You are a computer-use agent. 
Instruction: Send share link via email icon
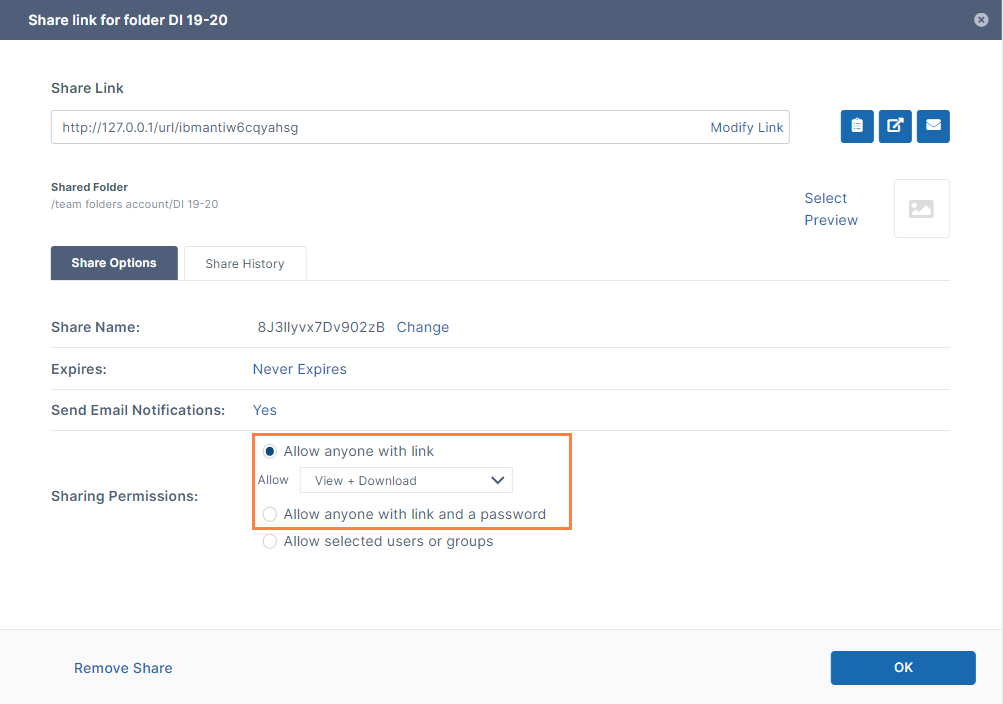click(x=933, y=126)
